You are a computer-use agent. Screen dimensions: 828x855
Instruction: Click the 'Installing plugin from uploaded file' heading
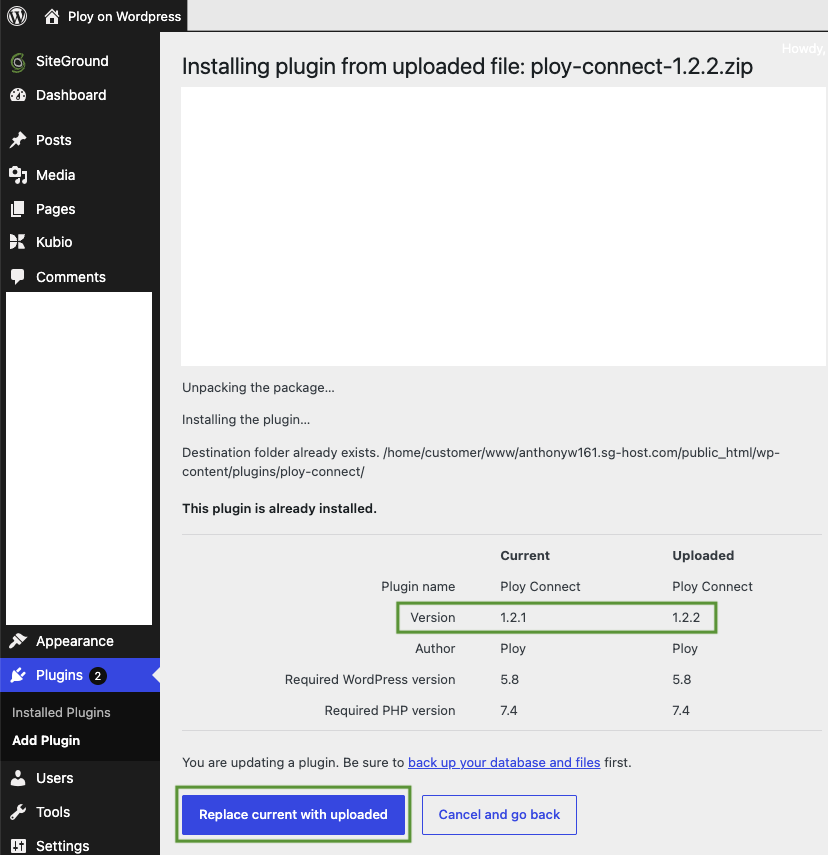click(x=467, y=67)
